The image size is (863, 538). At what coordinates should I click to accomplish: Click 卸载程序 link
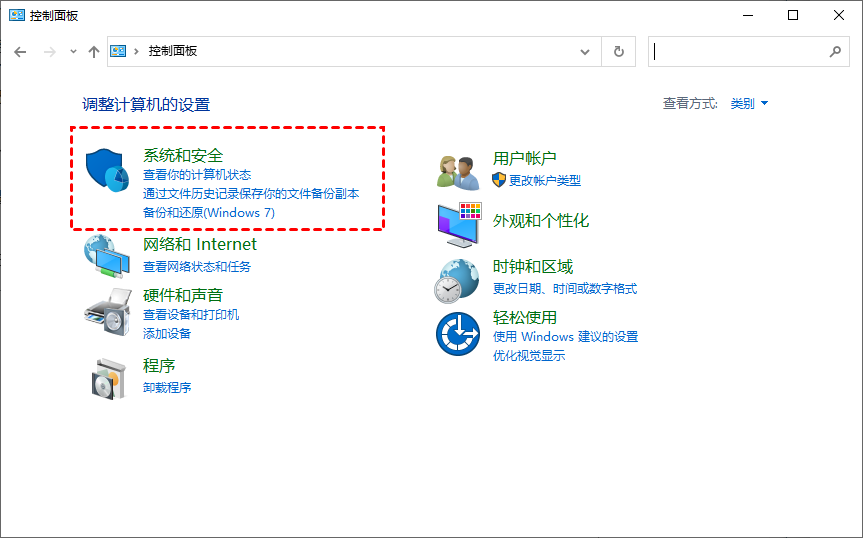pyautogui.click(x=167, y=388)
